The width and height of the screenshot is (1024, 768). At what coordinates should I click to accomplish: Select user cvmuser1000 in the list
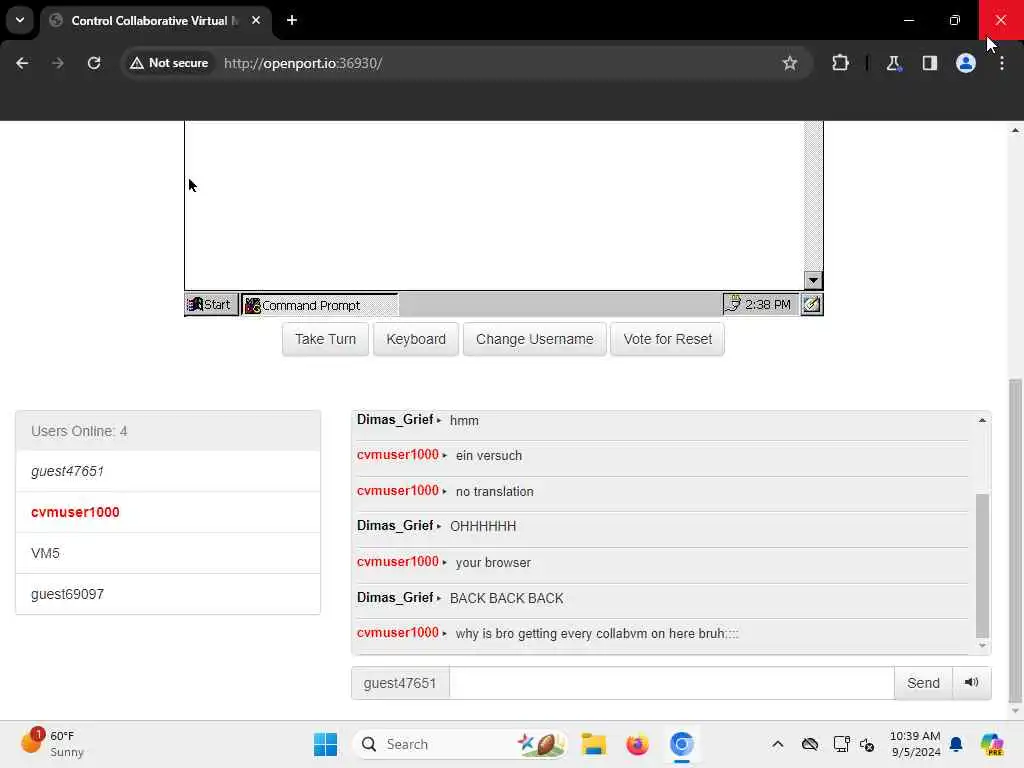pos(168,513)
